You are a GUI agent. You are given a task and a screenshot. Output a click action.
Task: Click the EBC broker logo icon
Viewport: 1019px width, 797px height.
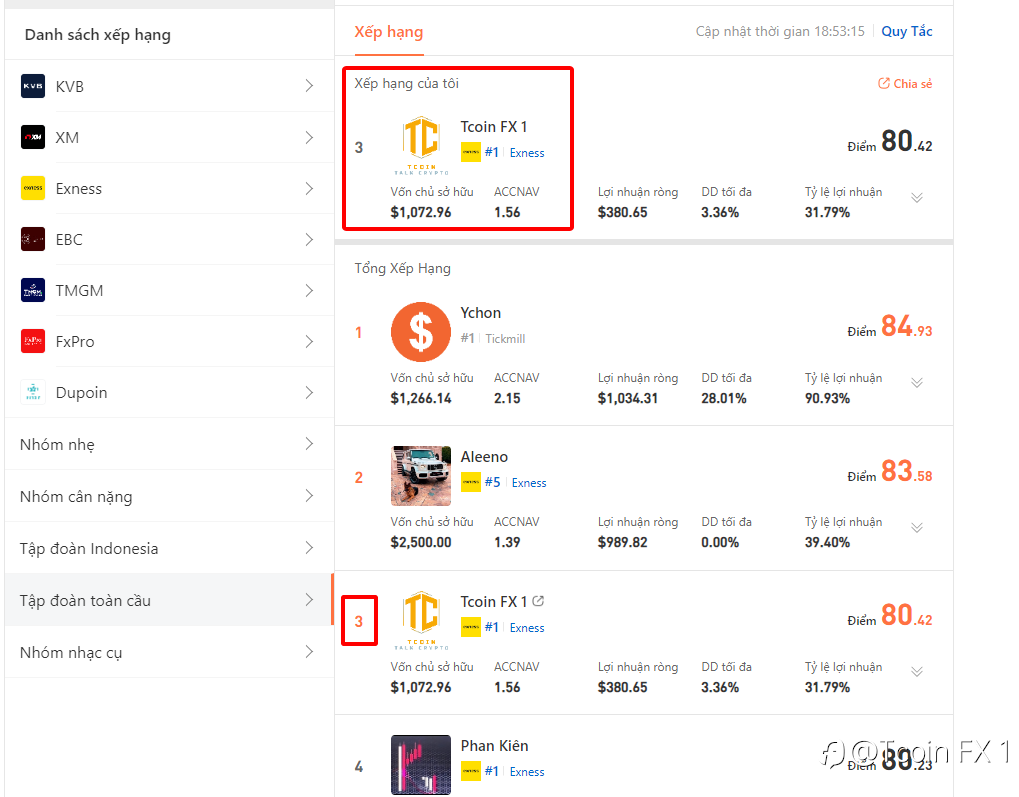point(33,239)
